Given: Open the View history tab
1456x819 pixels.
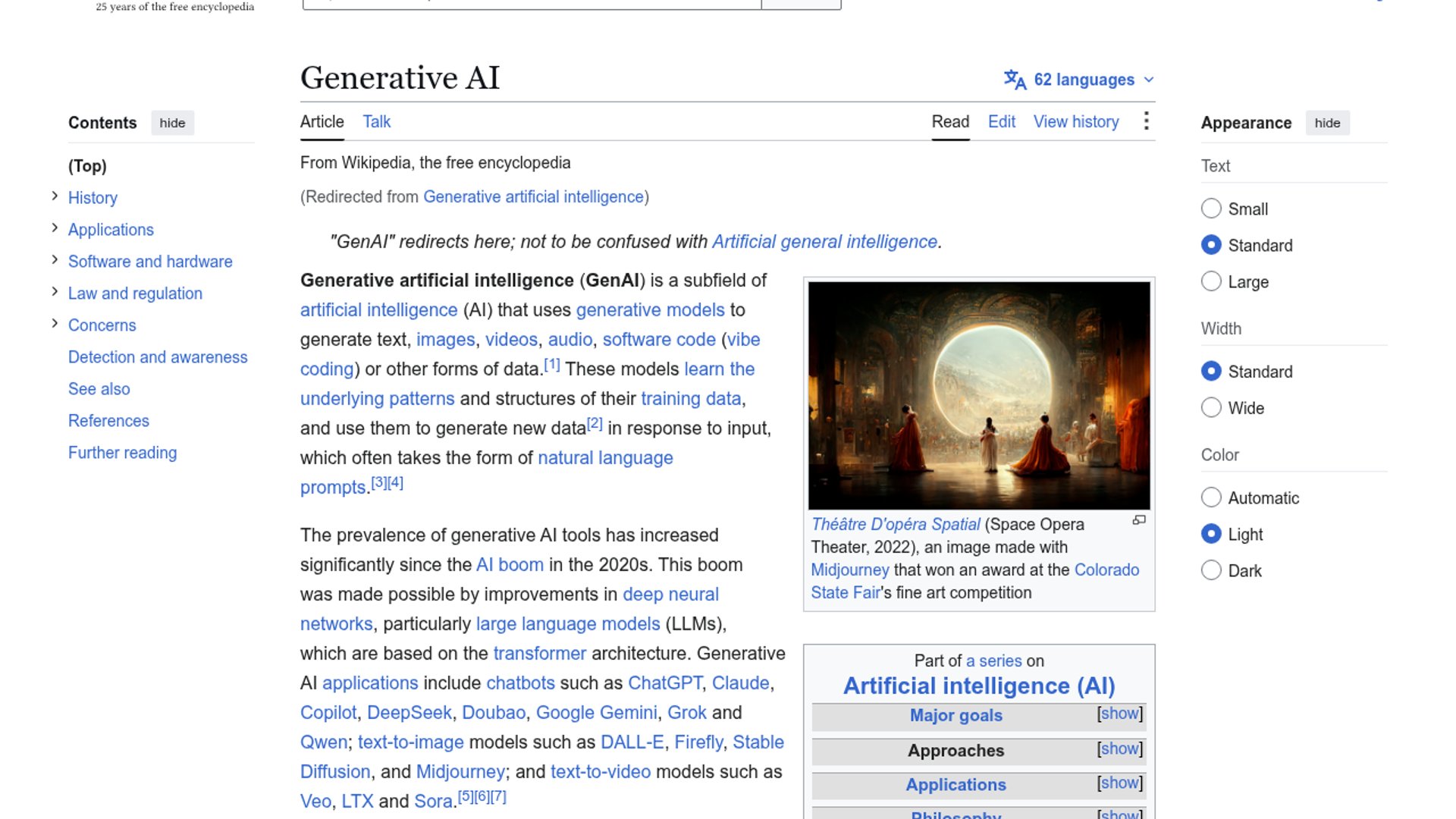Looking at the screenshot, I should tap(1076, 122).
